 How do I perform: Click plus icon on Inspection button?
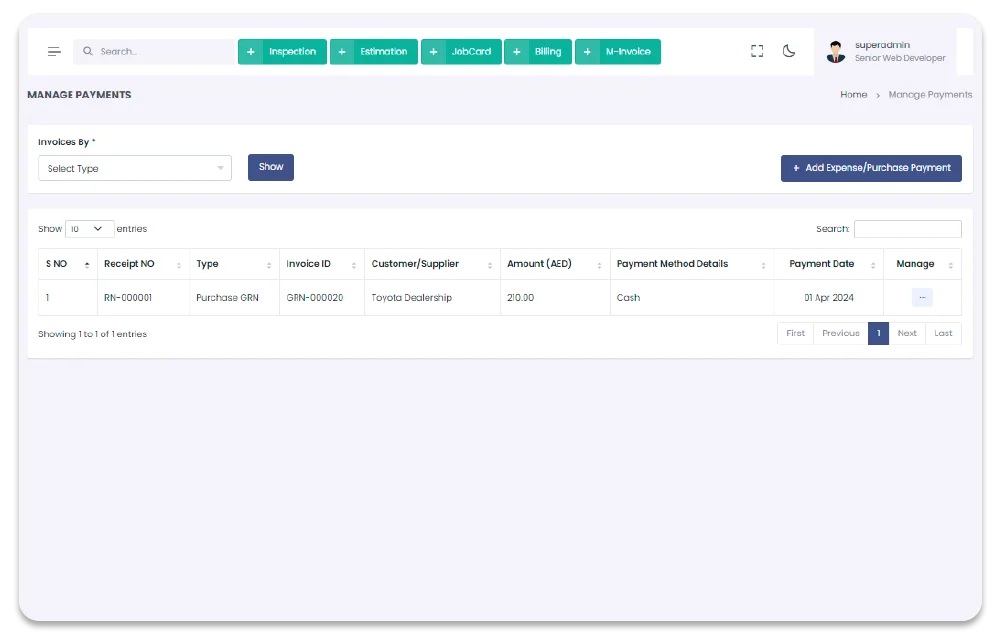[x=250, y=52]
